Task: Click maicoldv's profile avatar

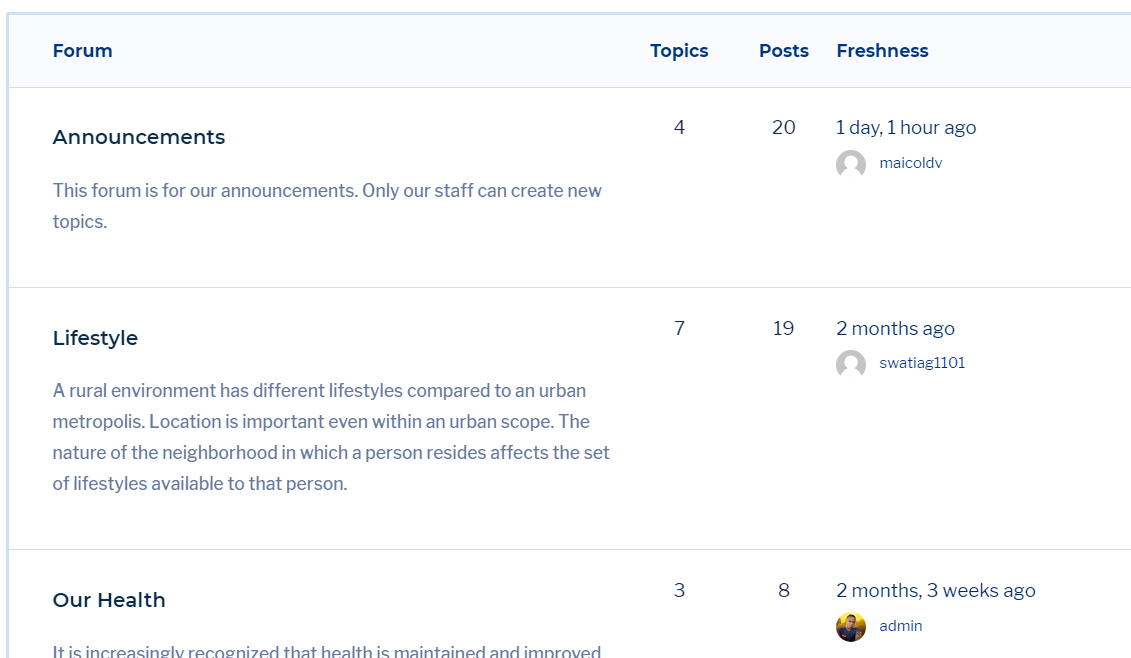Action: pos(851,164)
